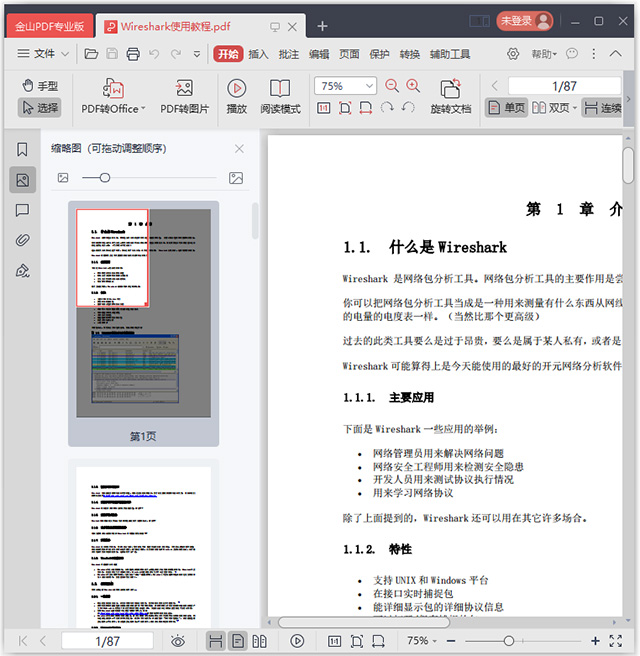Start slideshow with the 播放 button
Screen dimensions: 640x656
(237, 96)
